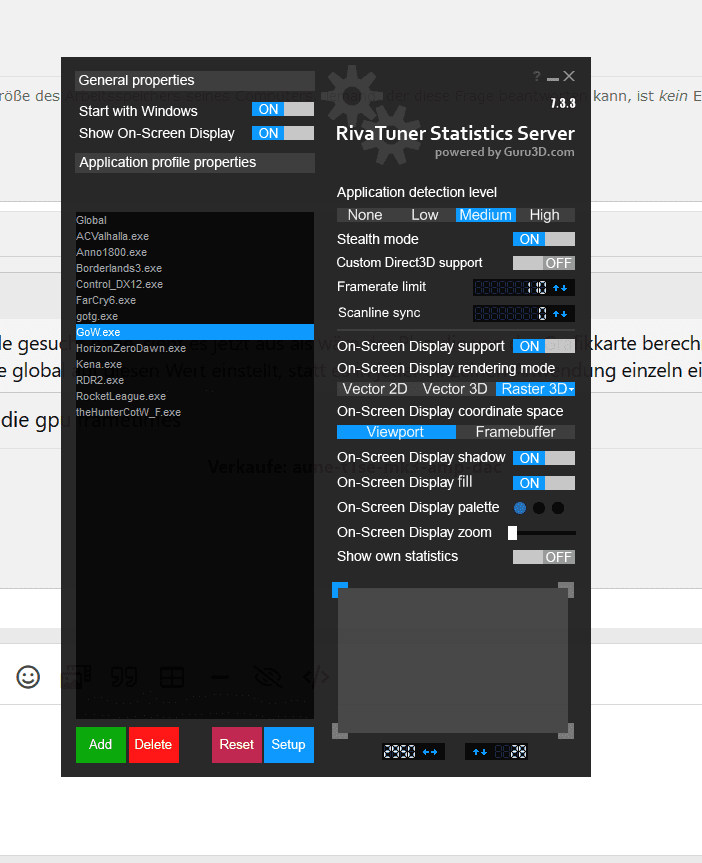Select Kena.exe profile

tap(195, 364)
